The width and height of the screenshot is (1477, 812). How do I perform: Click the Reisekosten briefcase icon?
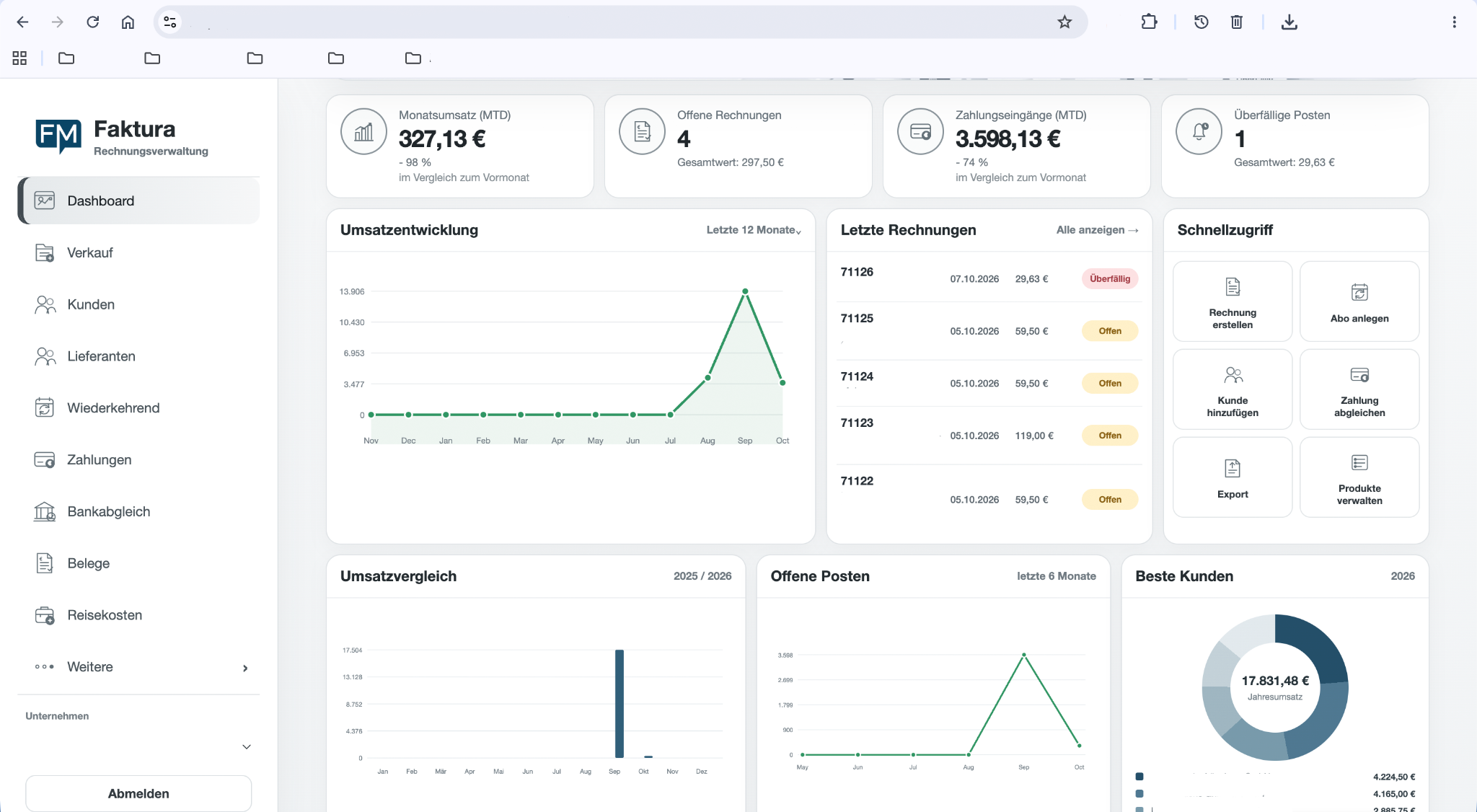[x=45, y=615]
